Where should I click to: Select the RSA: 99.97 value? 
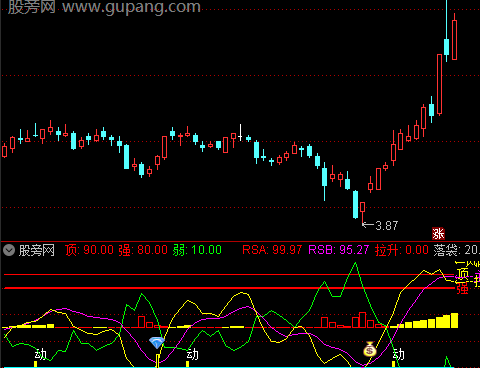click(x=272, y=250)
